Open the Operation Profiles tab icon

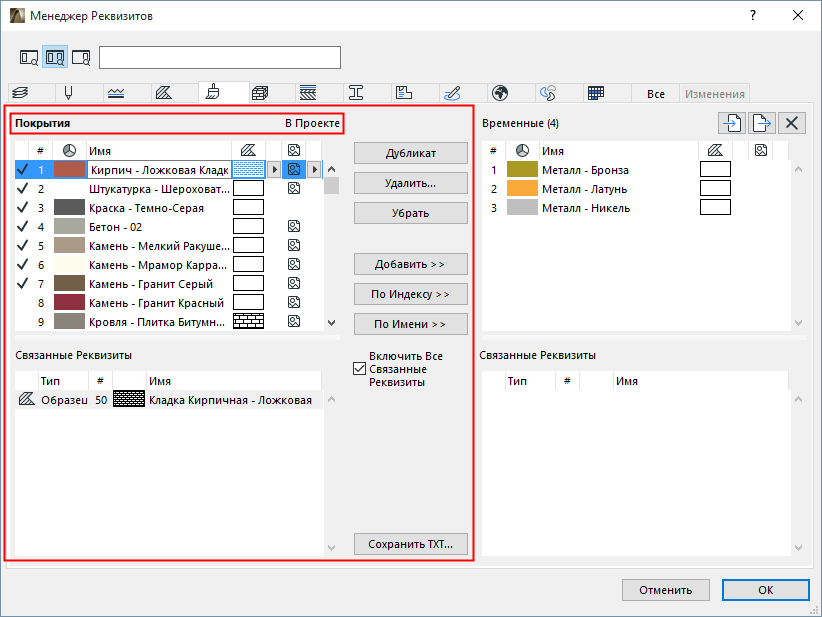[x=548, y=93]
